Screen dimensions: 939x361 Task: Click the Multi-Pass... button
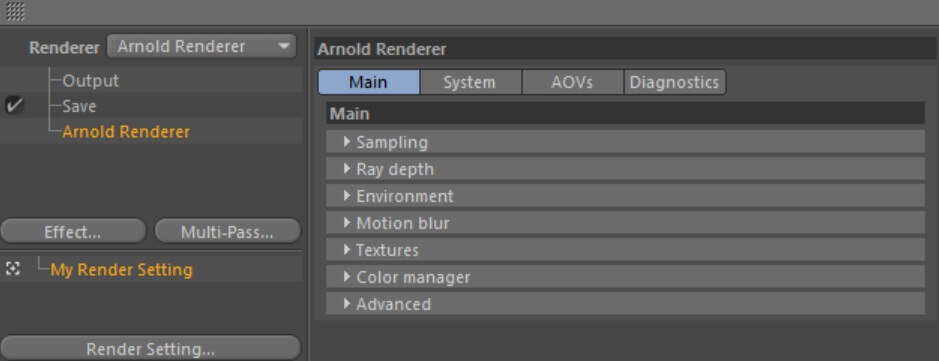click(228, 231)
